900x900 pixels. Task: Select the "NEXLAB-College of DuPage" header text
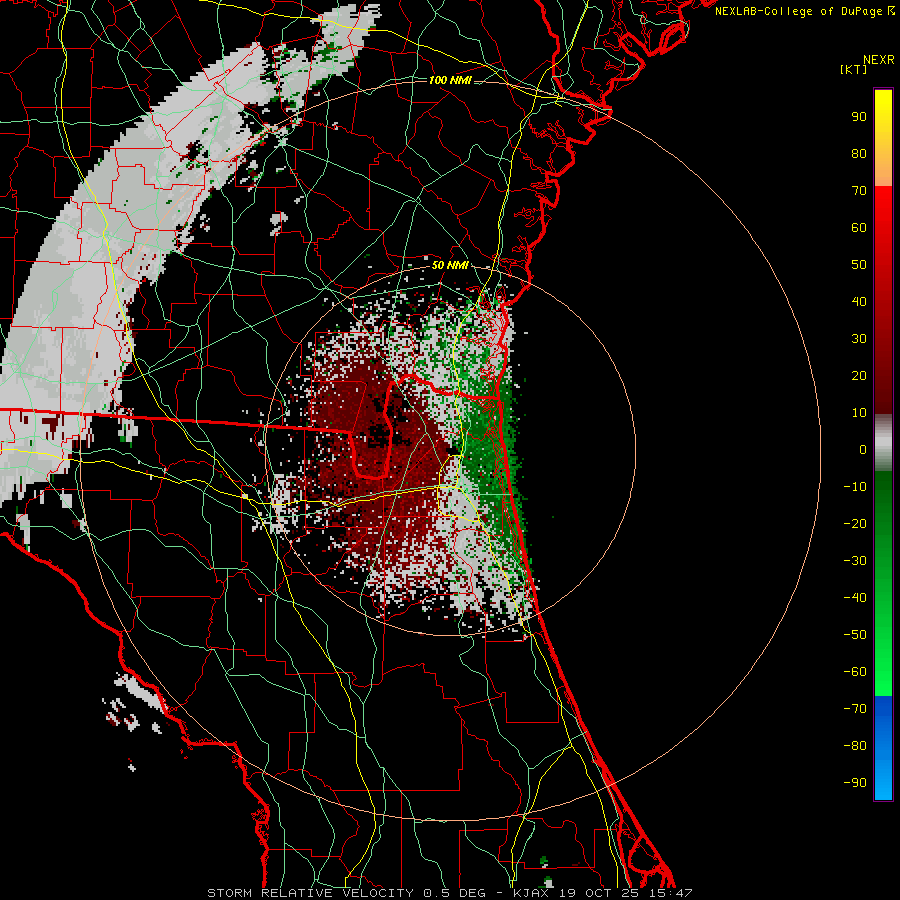point(798,11)
